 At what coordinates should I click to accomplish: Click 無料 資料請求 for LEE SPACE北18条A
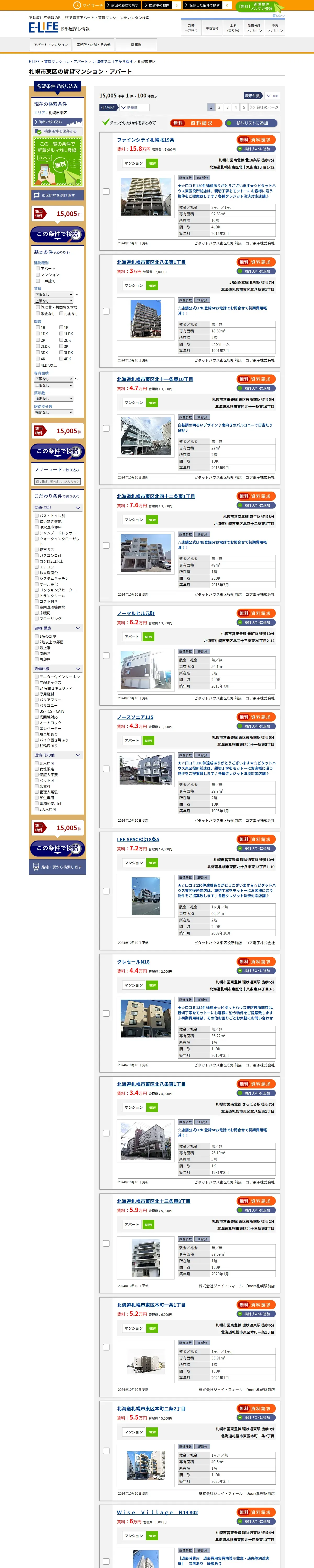coord(256,839)
